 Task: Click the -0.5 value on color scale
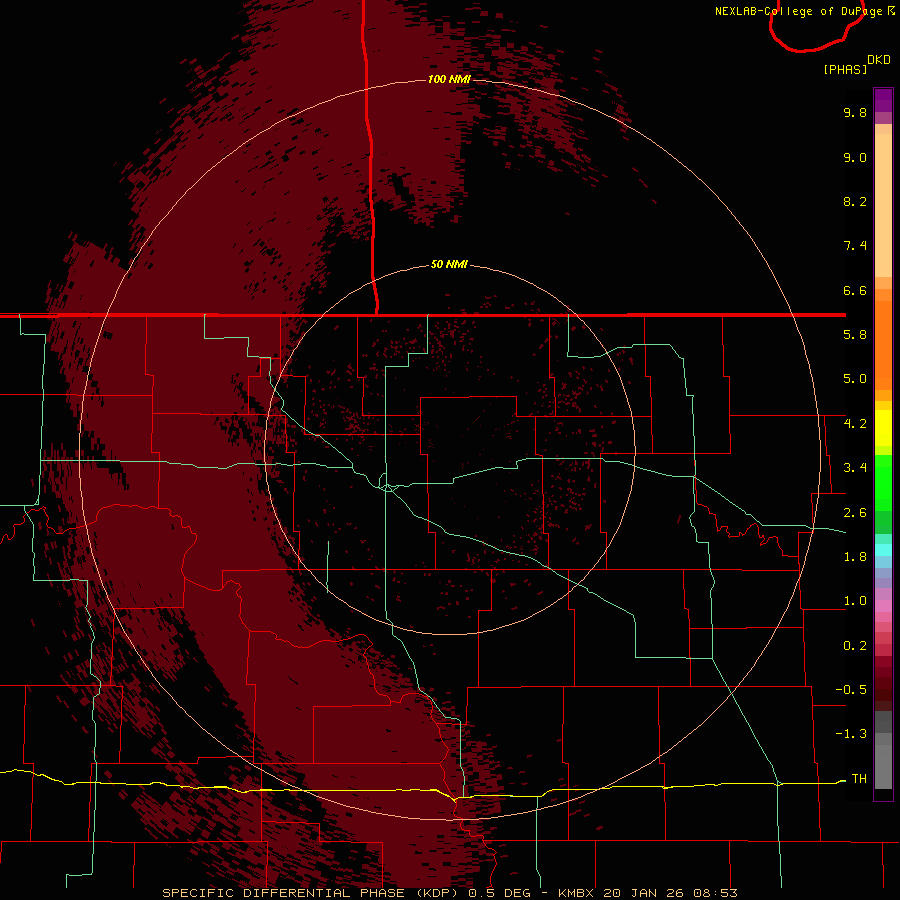[851, 690]
